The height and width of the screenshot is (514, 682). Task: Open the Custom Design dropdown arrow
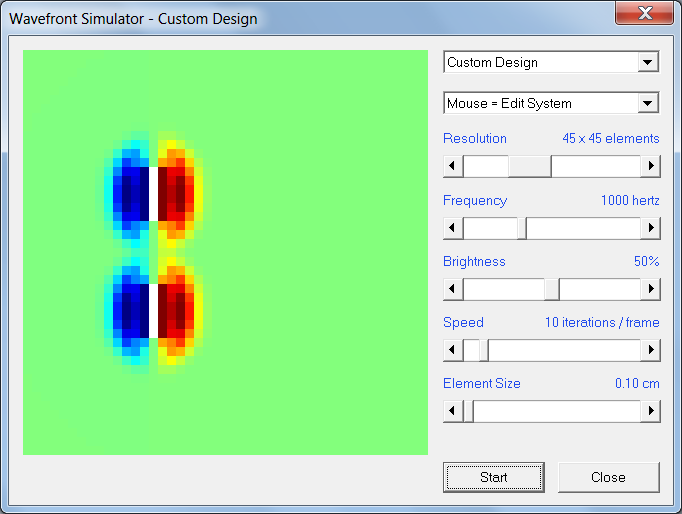[x=648, y=62]
